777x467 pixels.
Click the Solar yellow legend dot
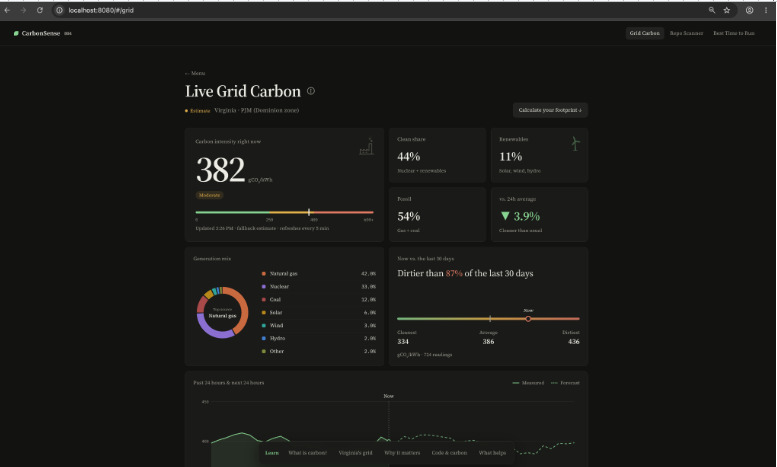tap(264, 312)
